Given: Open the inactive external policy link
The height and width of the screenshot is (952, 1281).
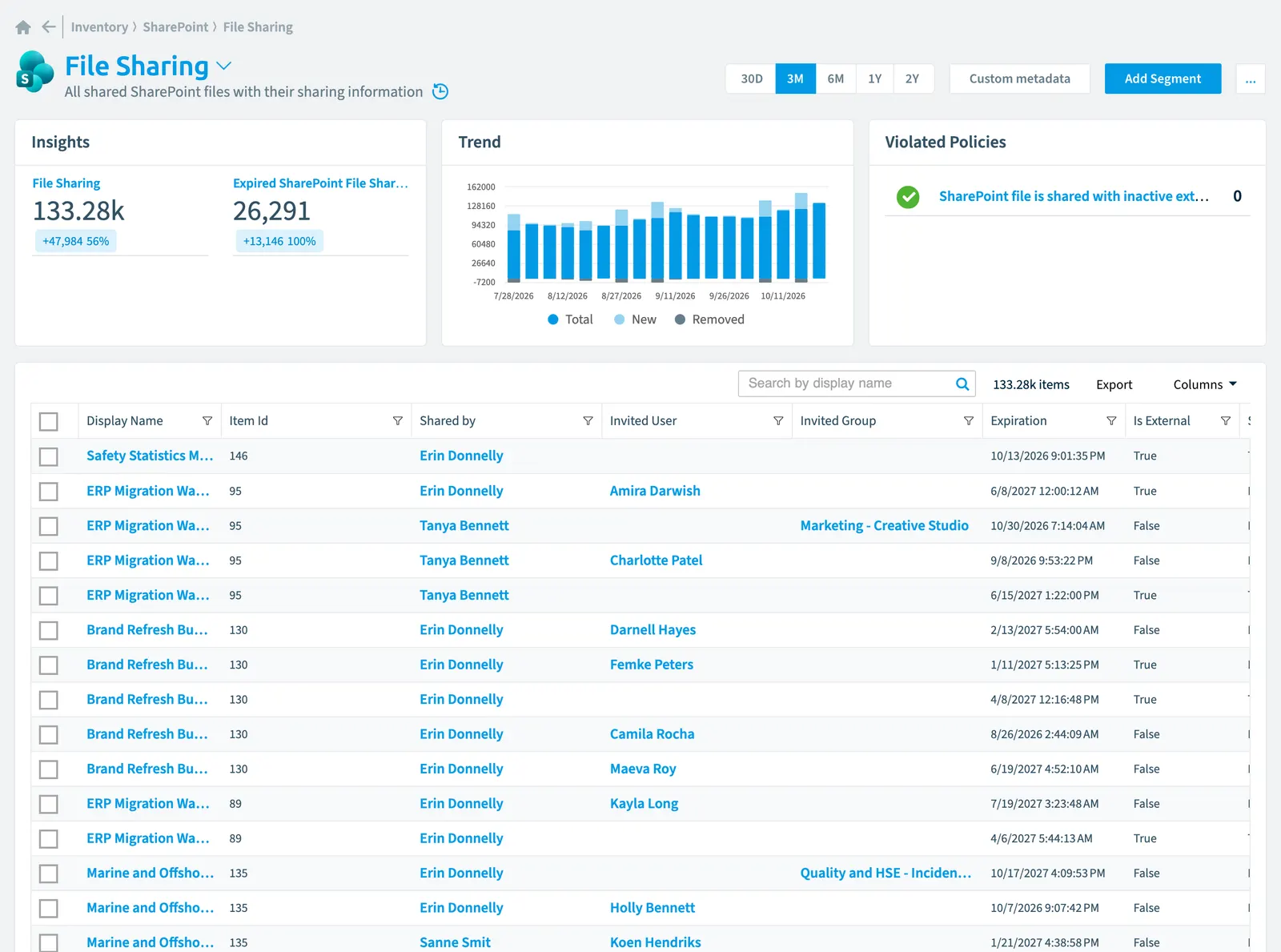Looking at the screenshot, I should (1074, 197).
